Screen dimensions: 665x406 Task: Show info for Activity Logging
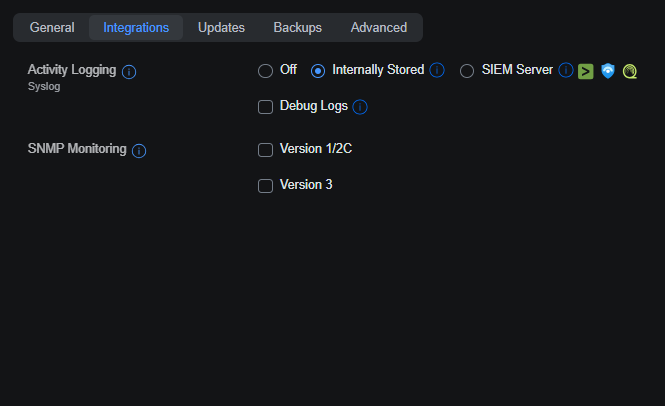[x=129, y=72]
